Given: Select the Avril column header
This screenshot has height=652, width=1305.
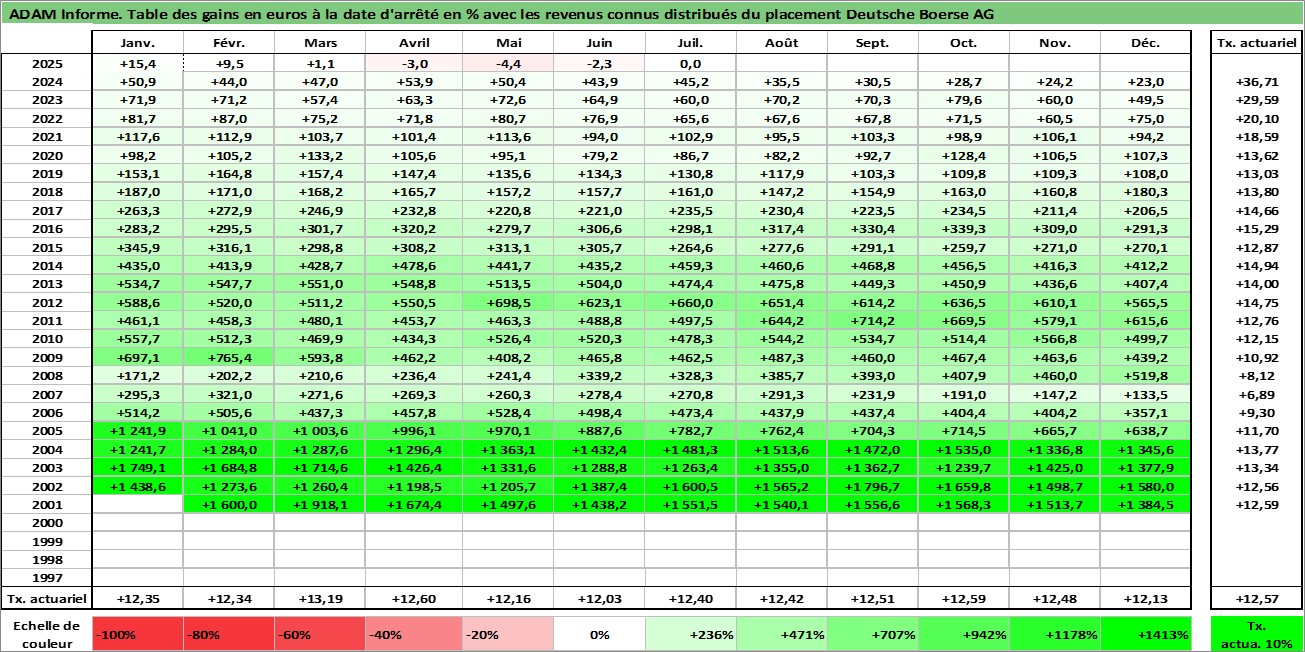Looking at the screenshot, I should [412, 43].
